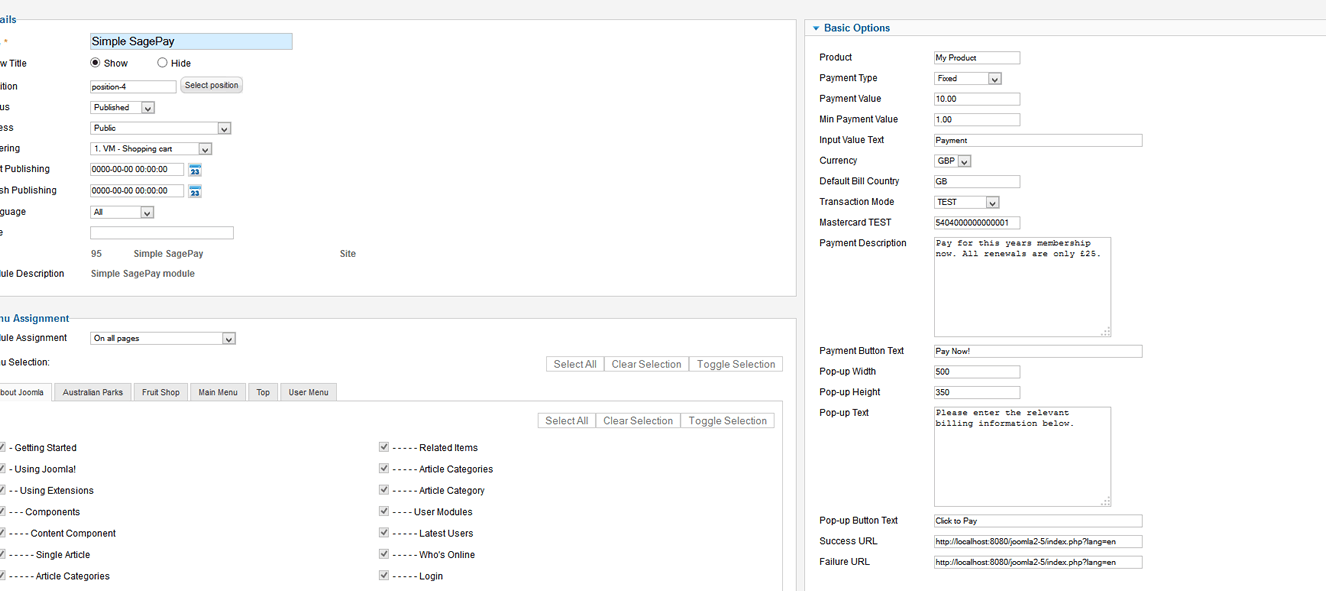Click the Min Payment Value field

point(977,120)
